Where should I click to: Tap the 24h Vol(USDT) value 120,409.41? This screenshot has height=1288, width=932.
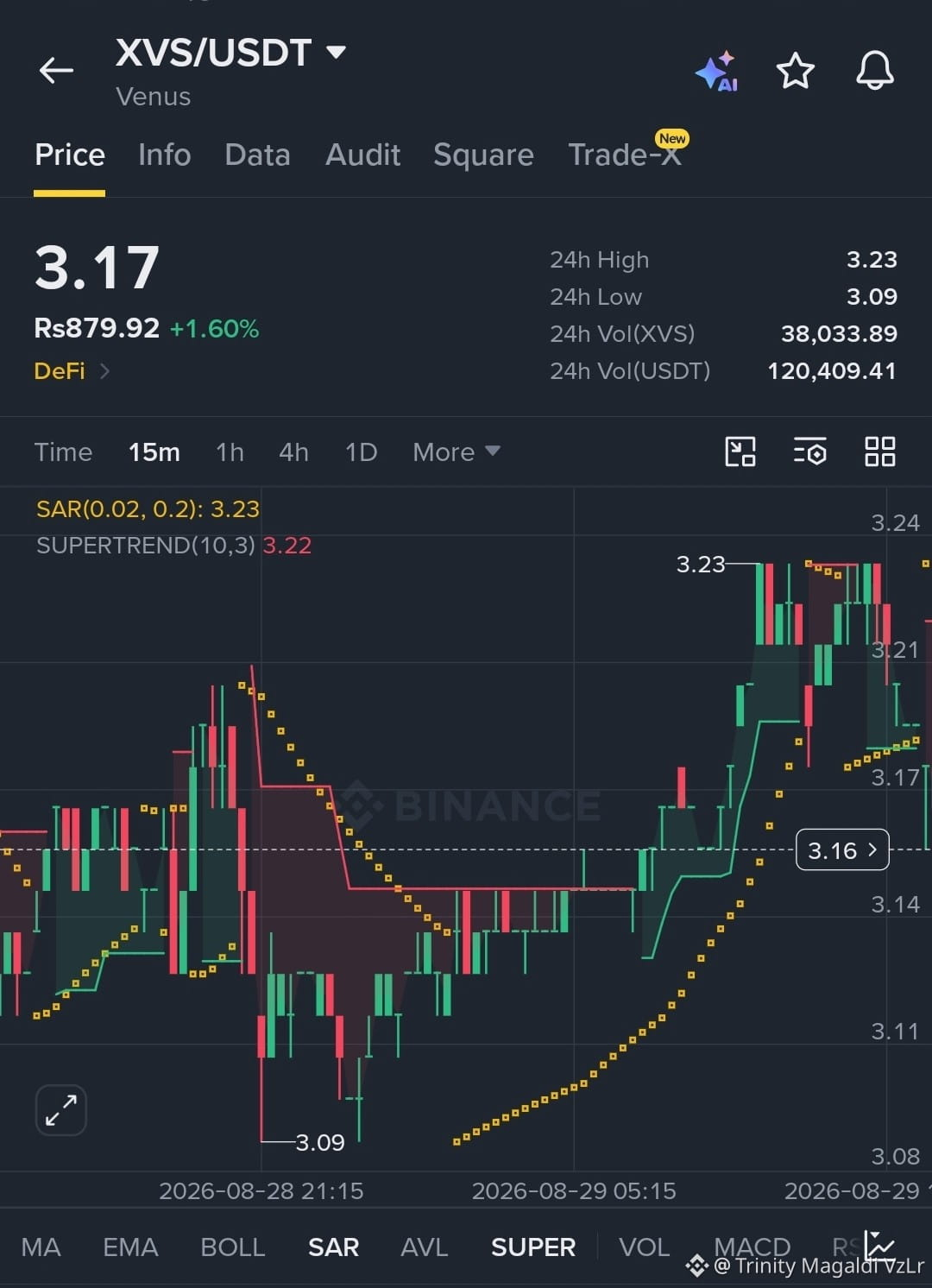pos(832,370)
